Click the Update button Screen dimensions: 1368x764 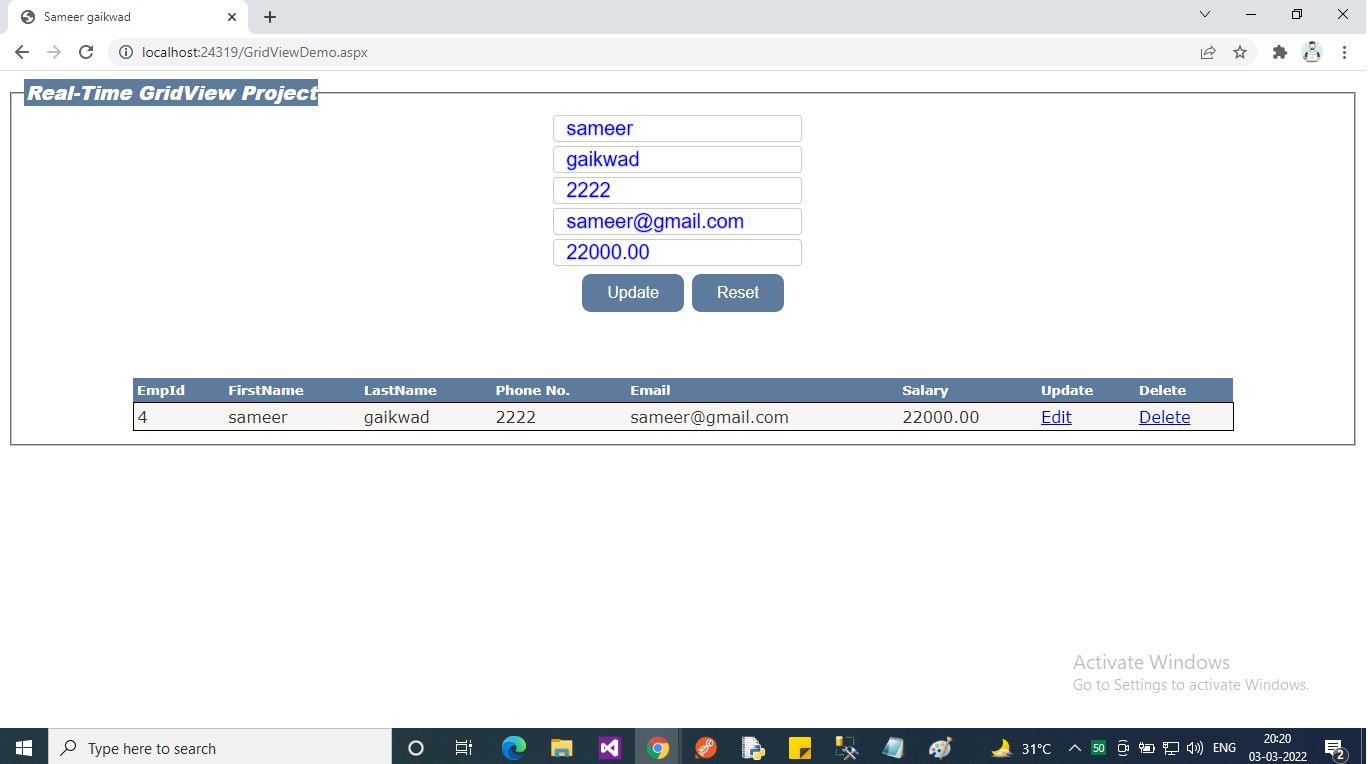(633, 293)
